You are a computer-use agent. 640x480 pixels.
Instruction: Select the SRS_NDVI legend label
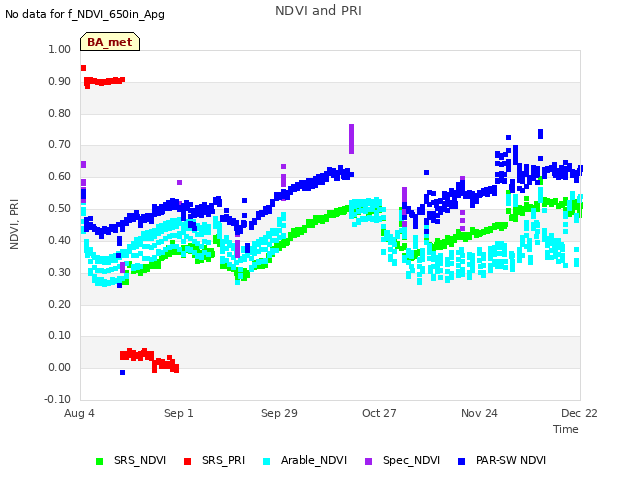tap(140, 460)
